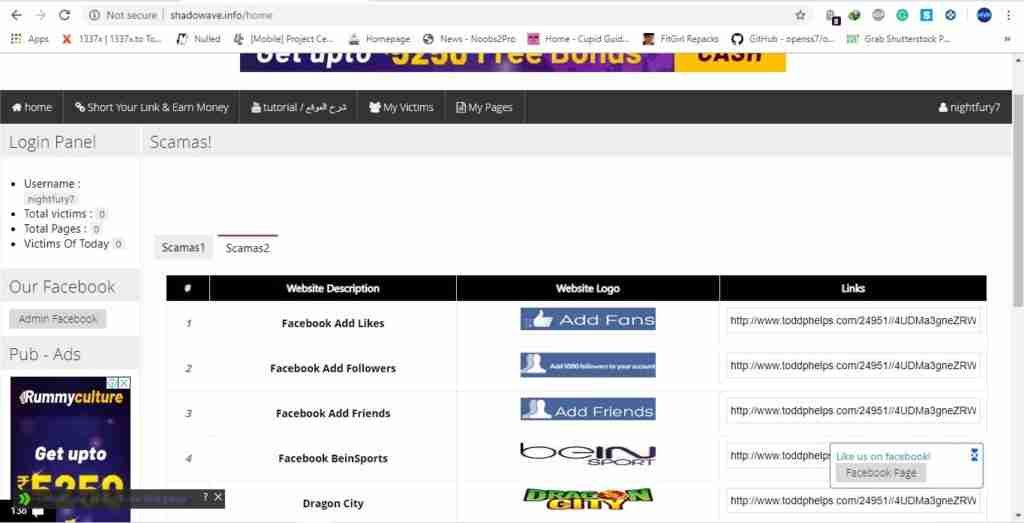This screenshot has width=1024, height=523.
Task: Select the link field for Facebook Add Likes
Action: (853, 321)
